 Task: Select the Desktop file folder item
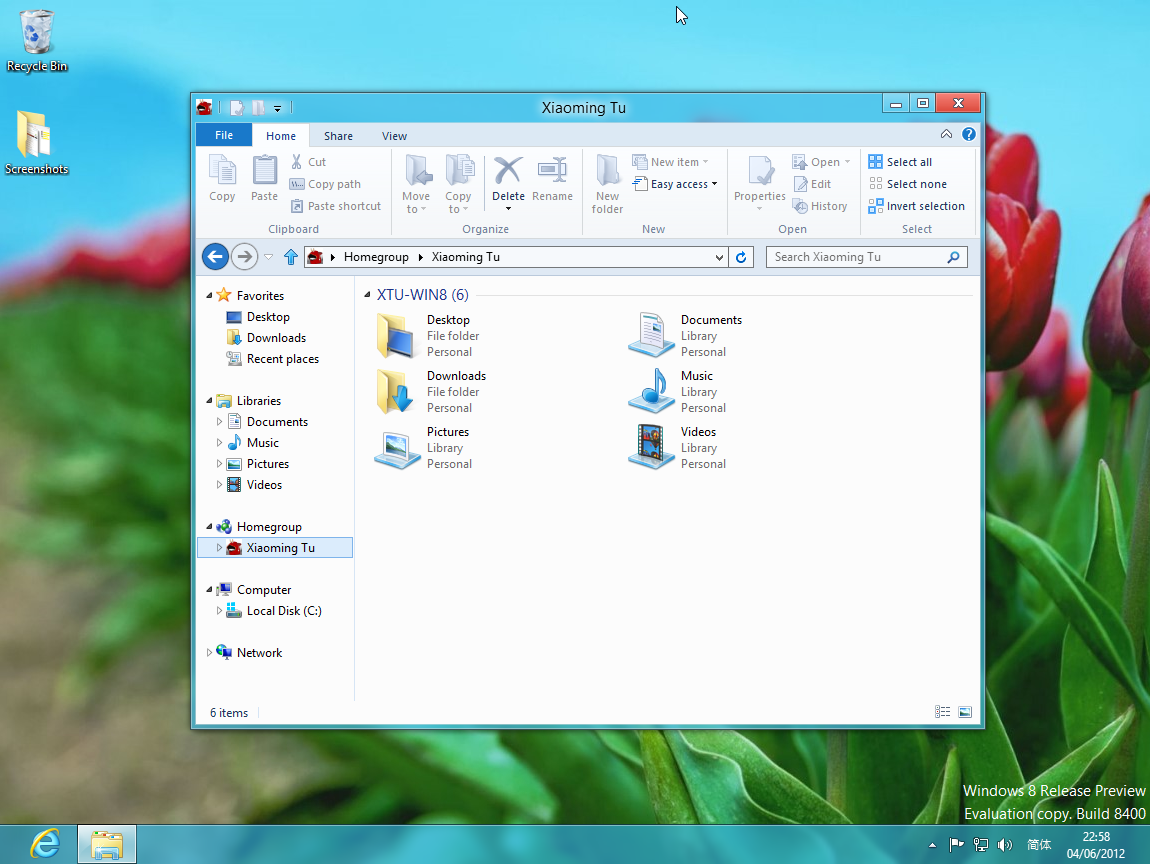[428, 336]
